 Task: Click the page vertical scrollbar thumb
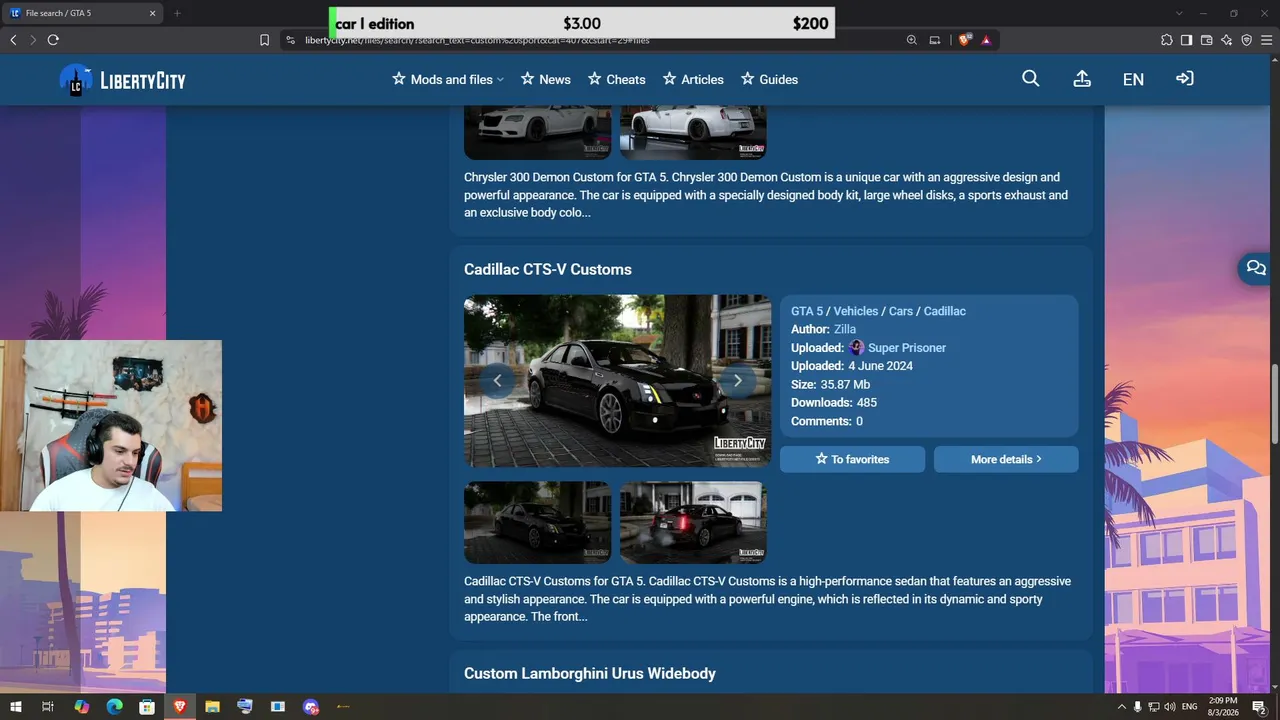click(x=1274, y=405)
